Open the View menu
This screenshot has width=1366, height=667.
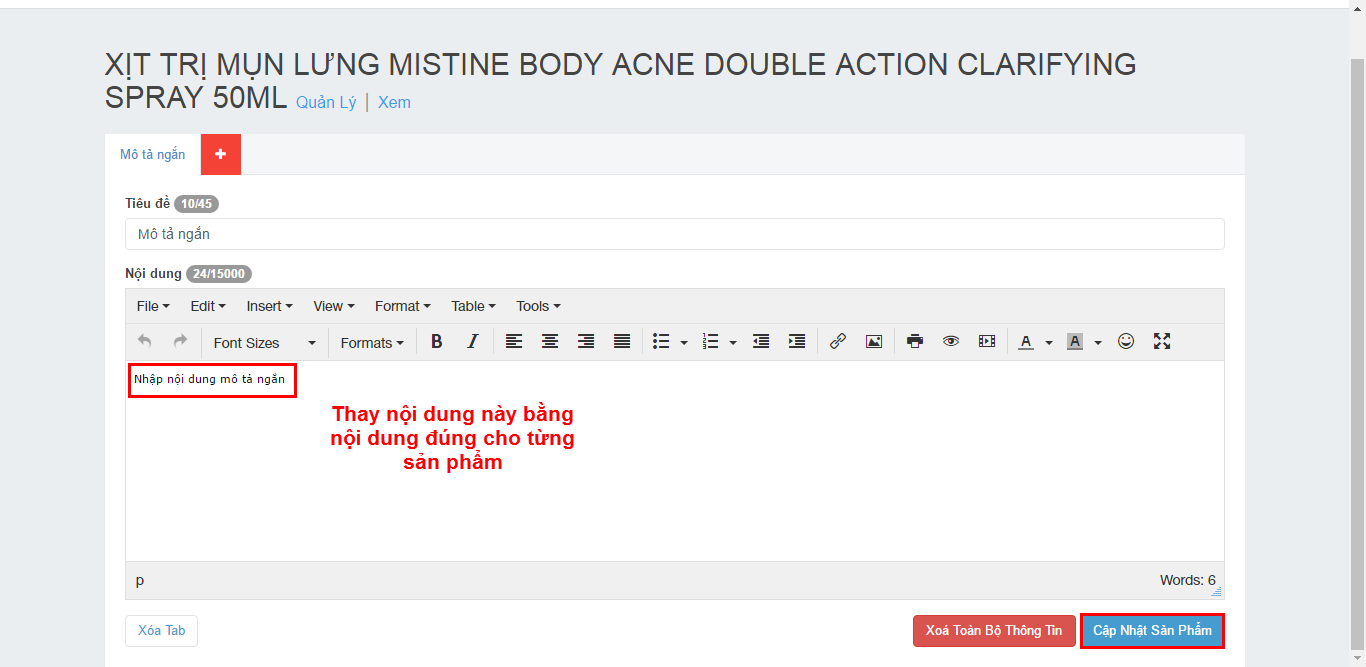(x=334, y=306)
